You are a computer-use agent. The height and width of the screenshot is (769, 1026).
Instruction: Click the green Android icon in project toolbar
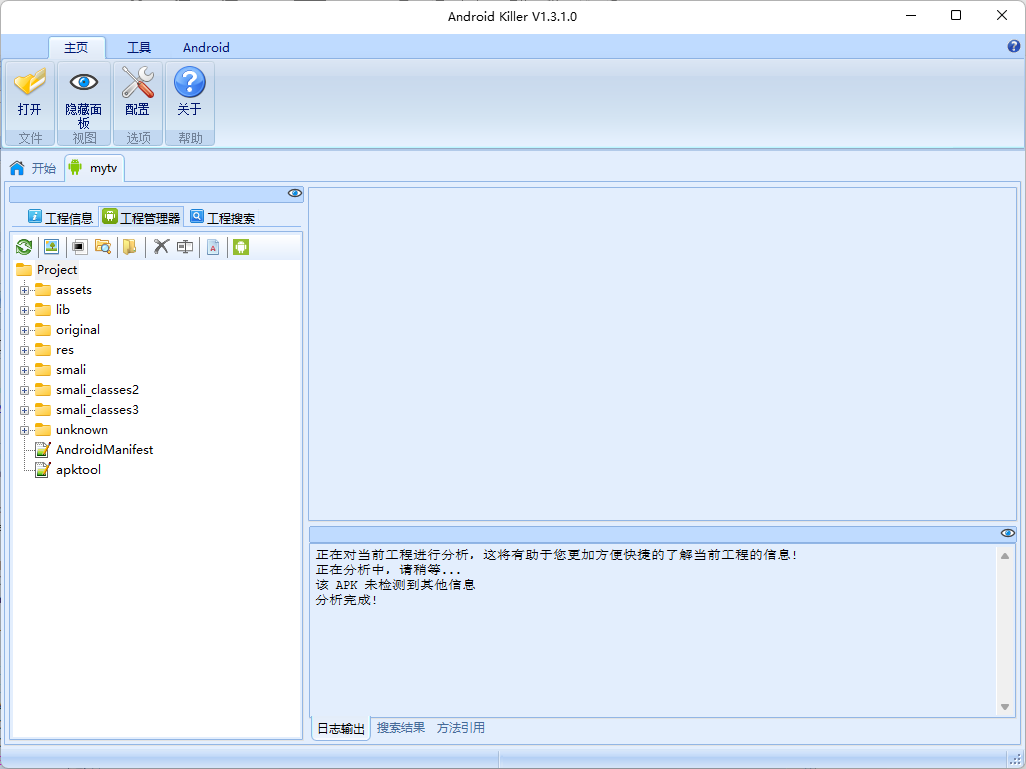point(241,247)
